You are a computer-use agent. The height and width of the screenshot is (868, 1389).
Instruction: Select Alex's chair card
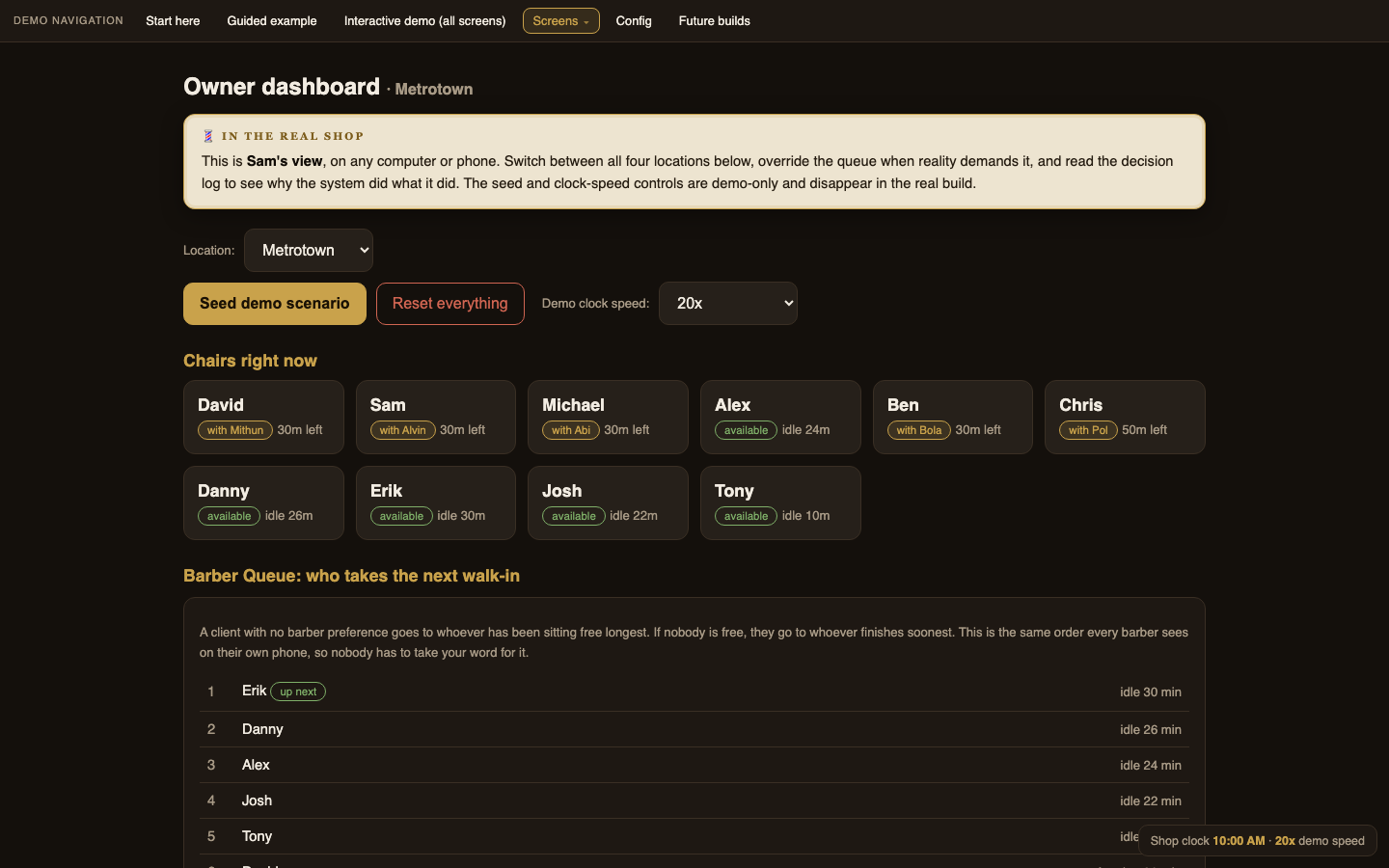point(780,417)
